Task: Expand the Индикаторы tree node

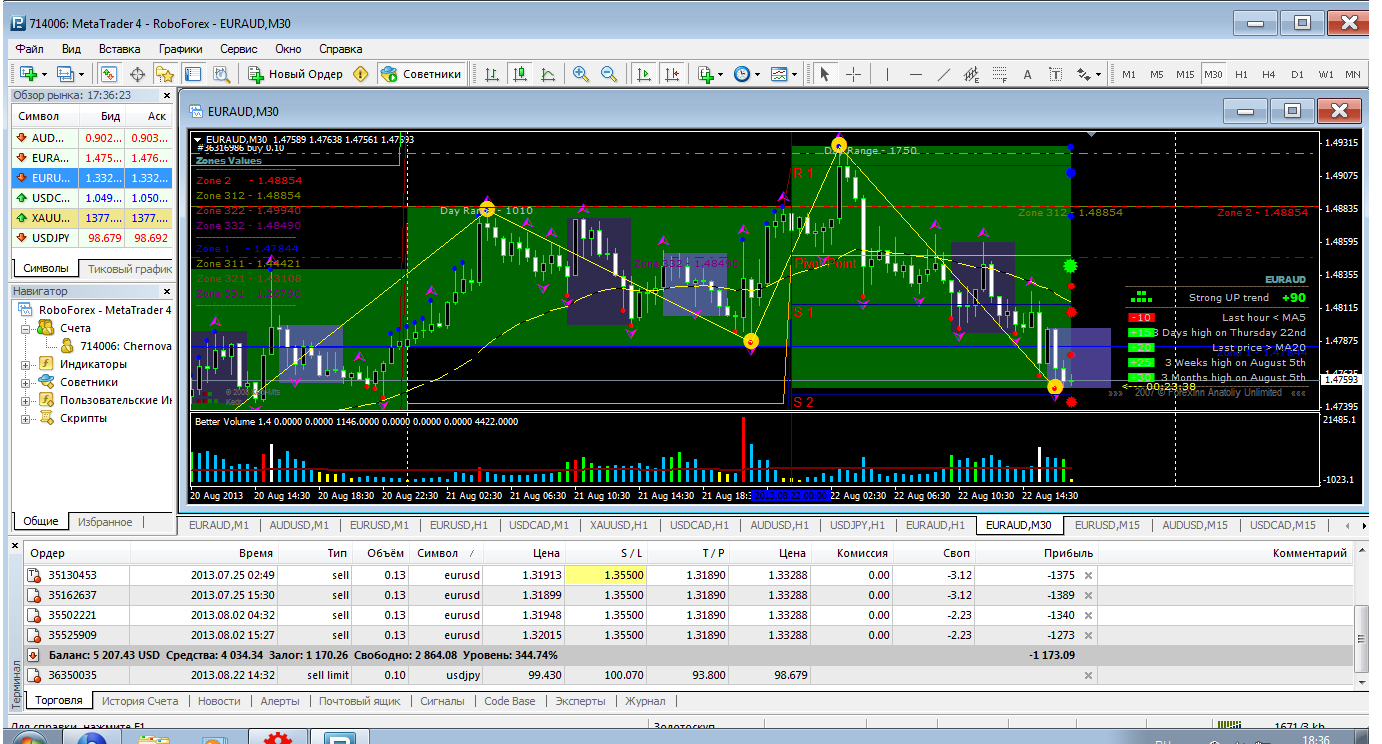Action: tap(25, 364)
